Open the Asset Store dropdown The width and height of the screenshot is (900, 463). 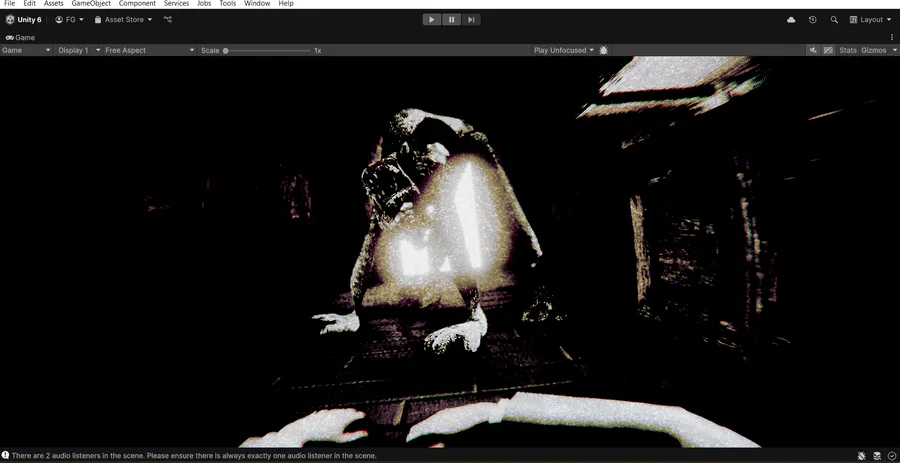coord(123,20)
